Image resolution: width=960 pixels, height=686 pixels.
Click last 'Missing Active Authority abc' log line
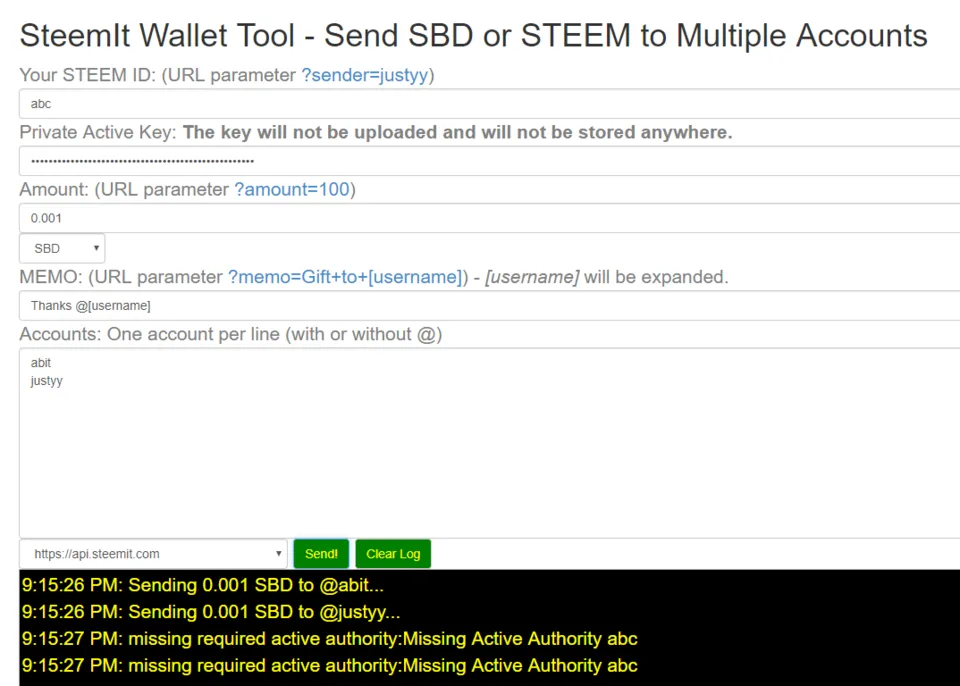click(x=329, y=666)
